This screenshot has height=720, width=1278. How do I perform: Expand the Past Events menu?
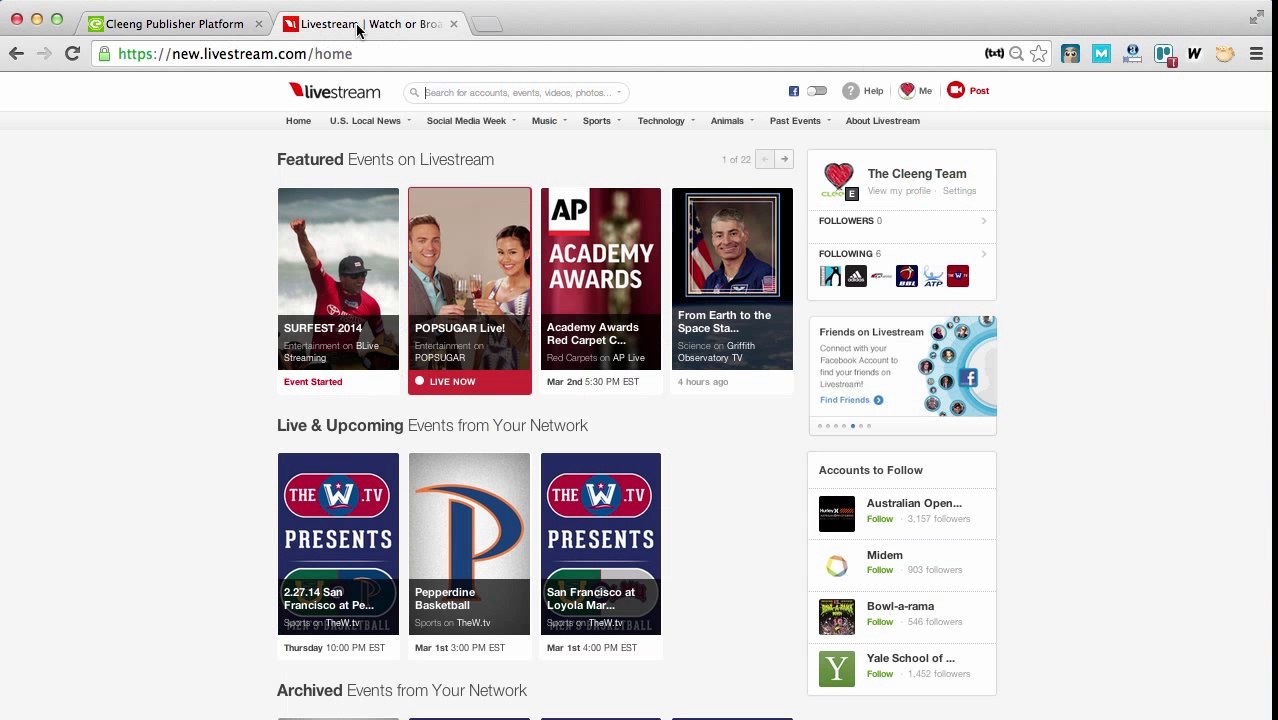800,121
